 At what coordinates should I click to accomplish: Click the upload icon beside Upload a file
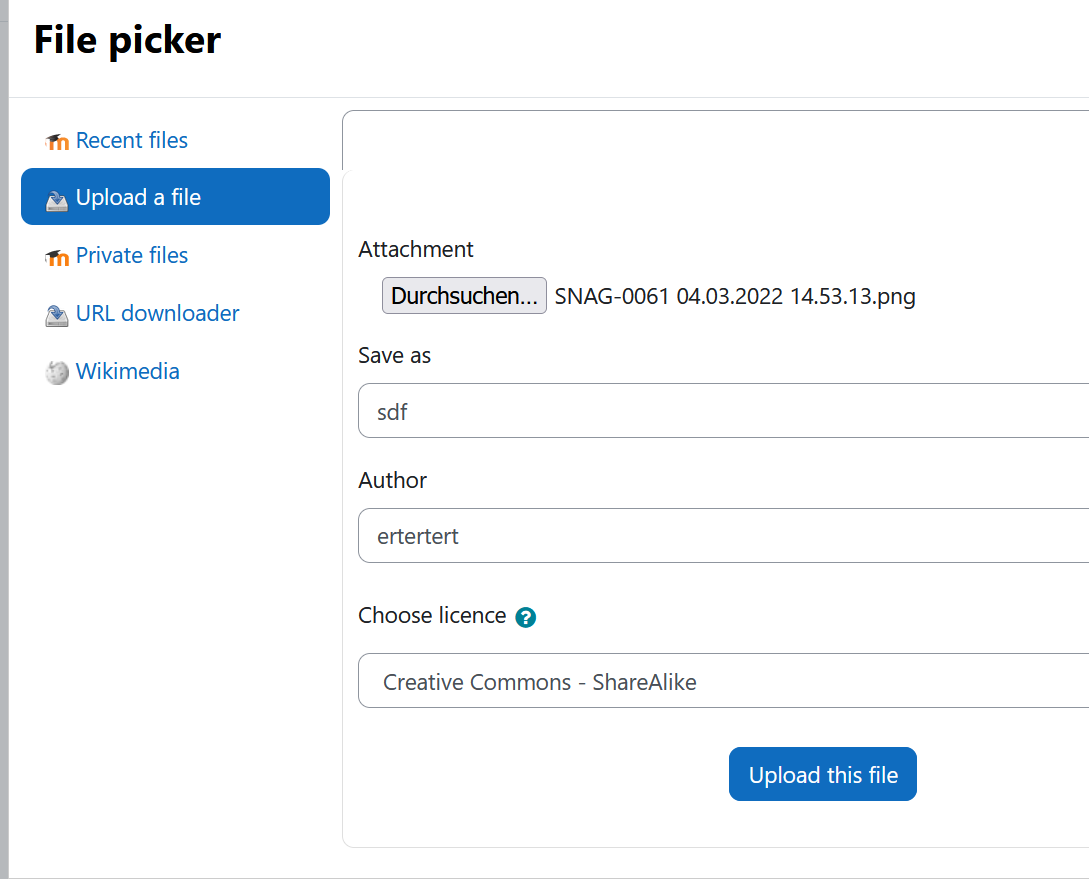click(x=57, y=200)
